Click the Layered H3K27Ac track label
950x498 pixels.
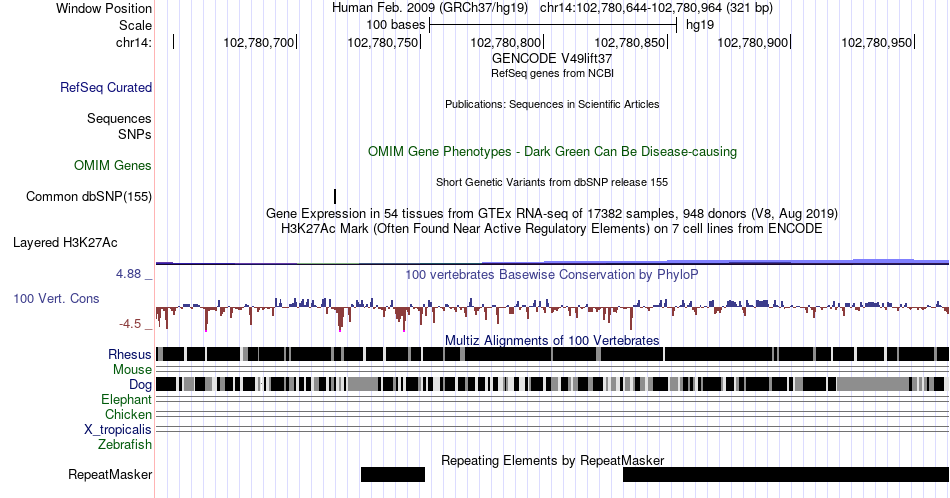point(65,242)
